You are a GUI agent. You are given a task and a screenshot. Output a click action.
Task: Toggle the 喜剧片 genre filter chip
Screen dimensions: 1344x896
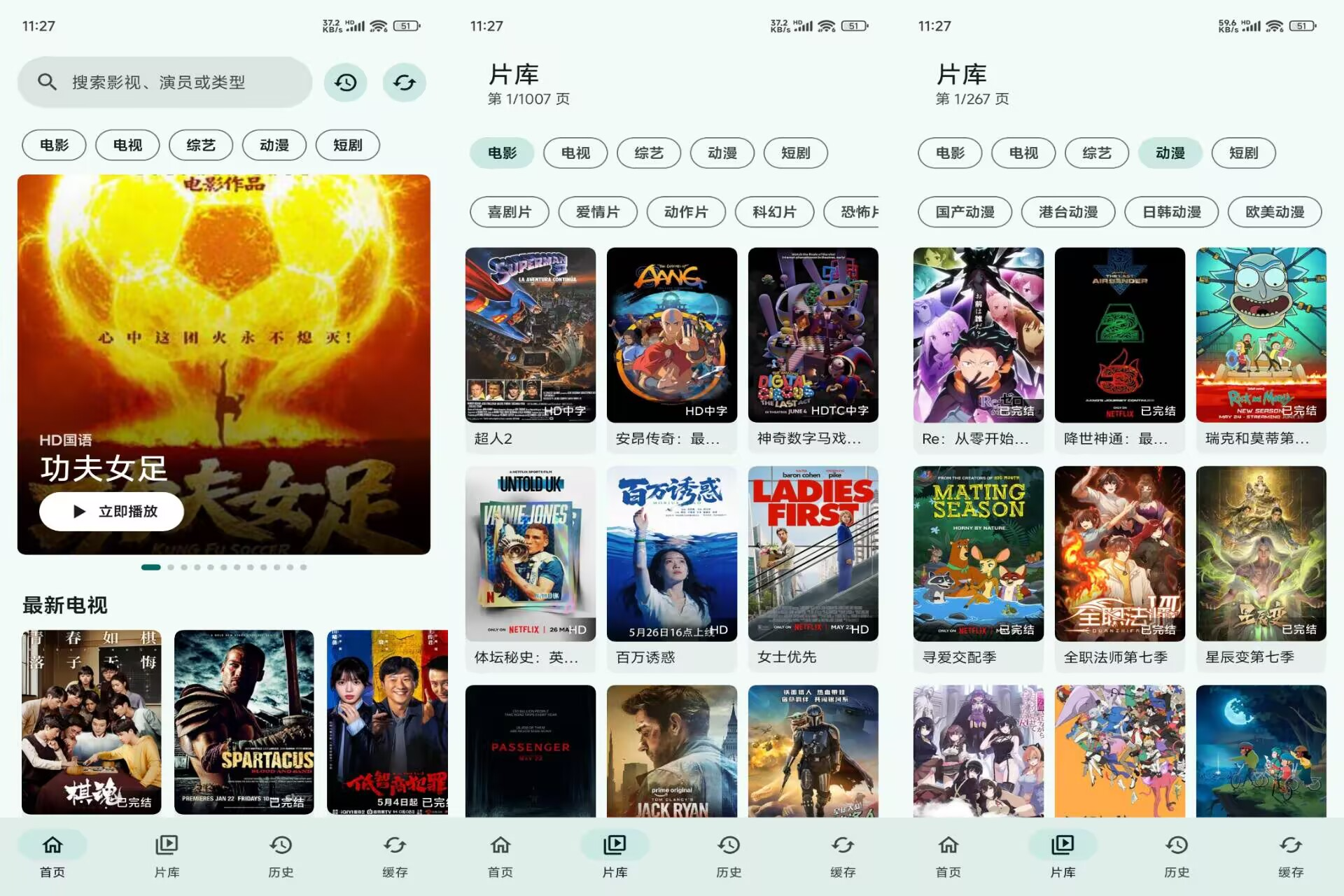point(509,211)
